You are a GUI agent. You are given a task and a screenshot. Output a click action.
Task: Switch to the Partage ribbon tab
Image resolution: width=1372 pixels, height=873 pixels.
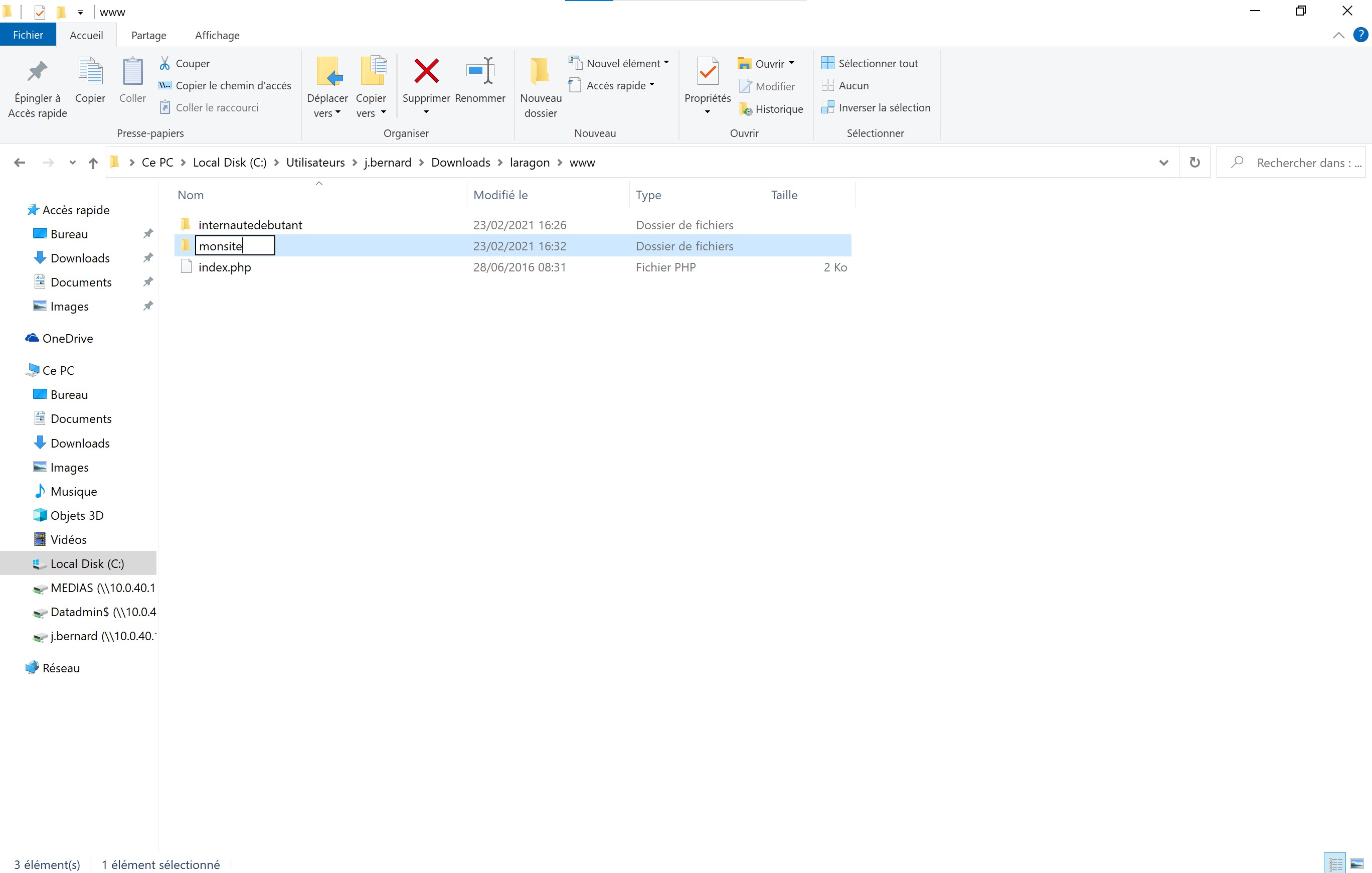149,35
